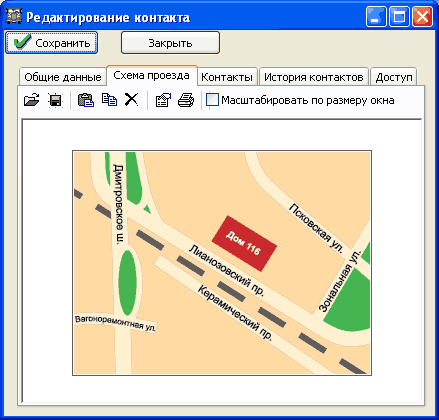Print the route map

pos(186,100)
